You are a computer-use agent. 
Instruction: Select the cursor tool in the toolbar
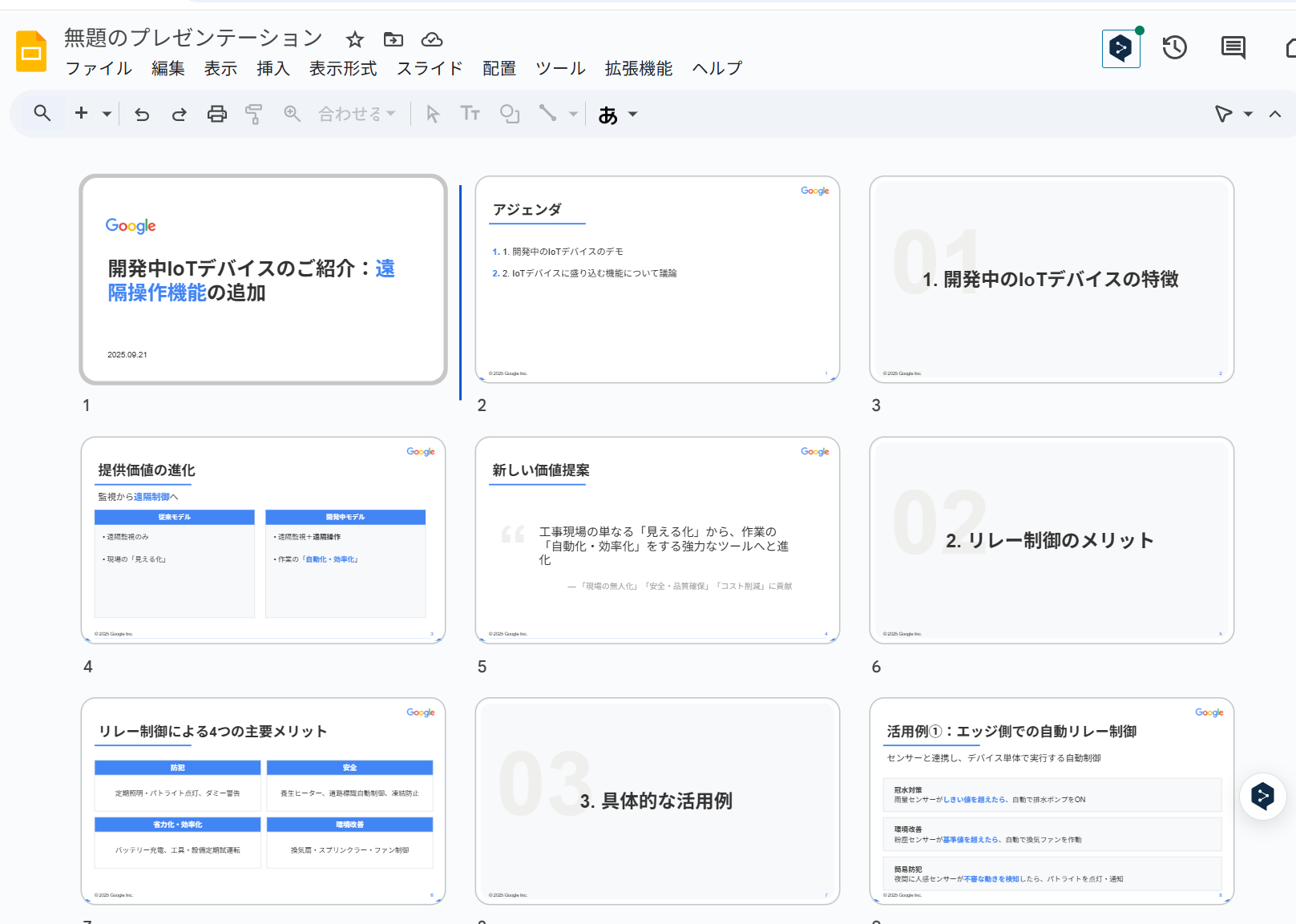(x=432, y=114)
